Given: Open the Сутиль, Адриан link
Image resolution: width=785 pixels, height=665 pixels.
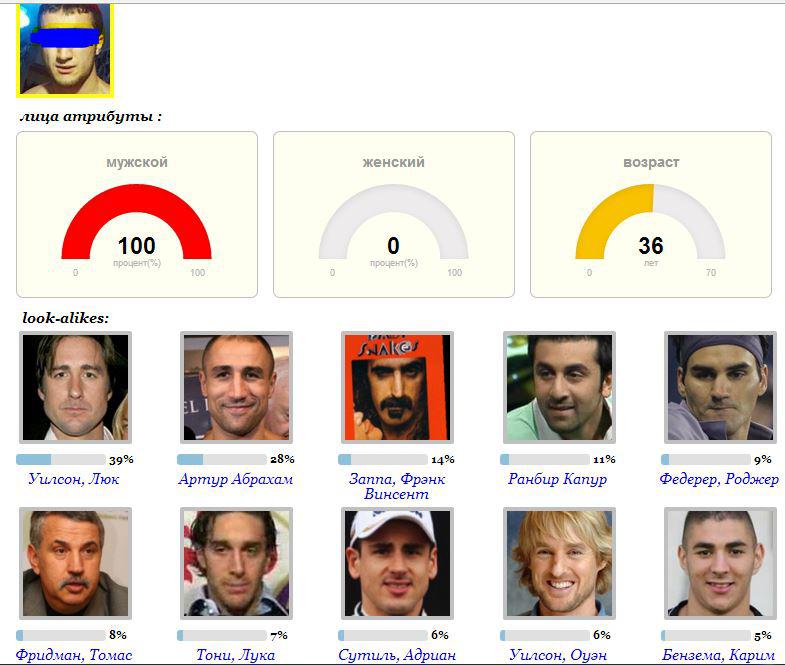Looking at the screenshot, I should point(397,655).
